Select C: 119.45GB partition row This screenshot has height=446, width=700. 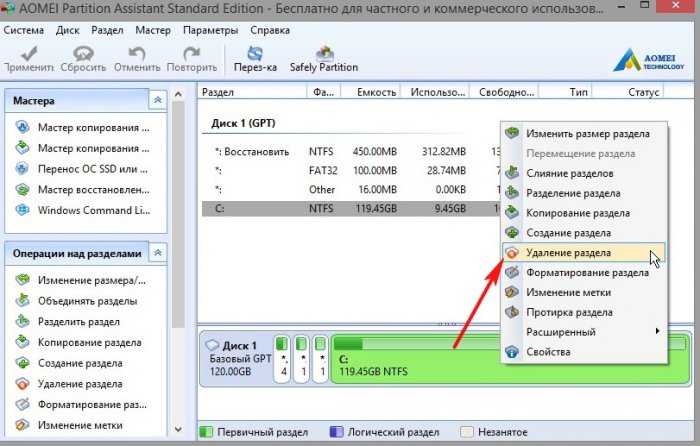click(x=351, y=208)
